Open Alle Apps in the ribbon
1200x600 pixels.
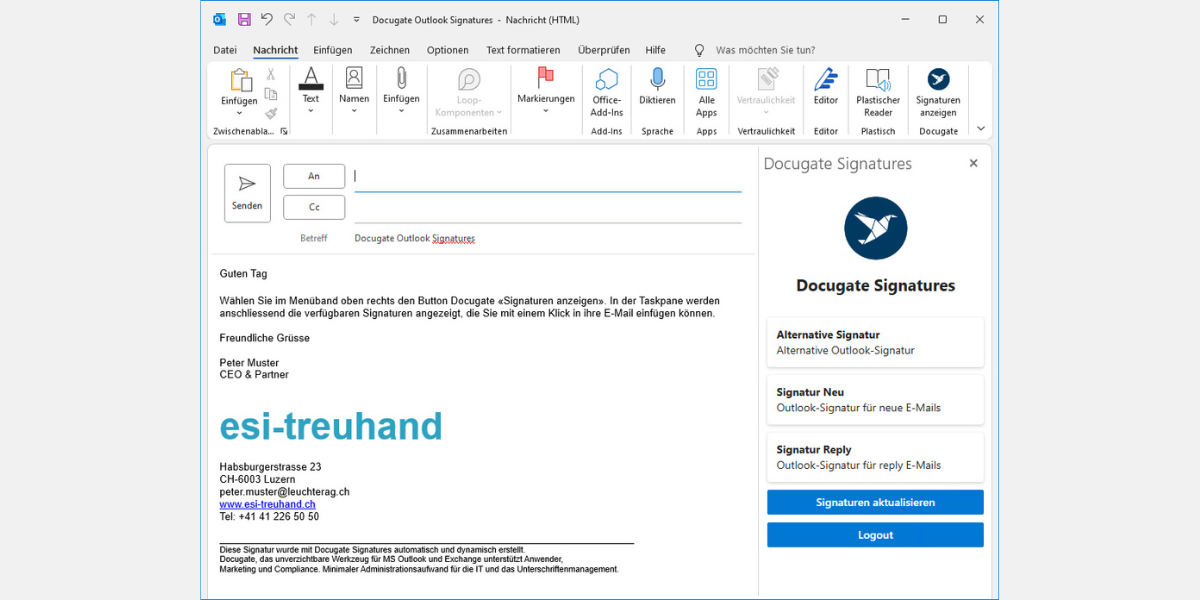[x=706, y=90]
